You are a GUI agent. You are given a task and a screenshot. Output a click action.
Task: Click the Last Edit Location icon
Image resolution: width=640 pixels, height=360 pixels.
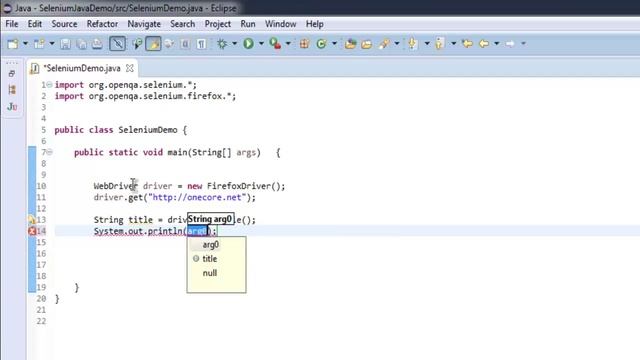click(x=467, y=44)
